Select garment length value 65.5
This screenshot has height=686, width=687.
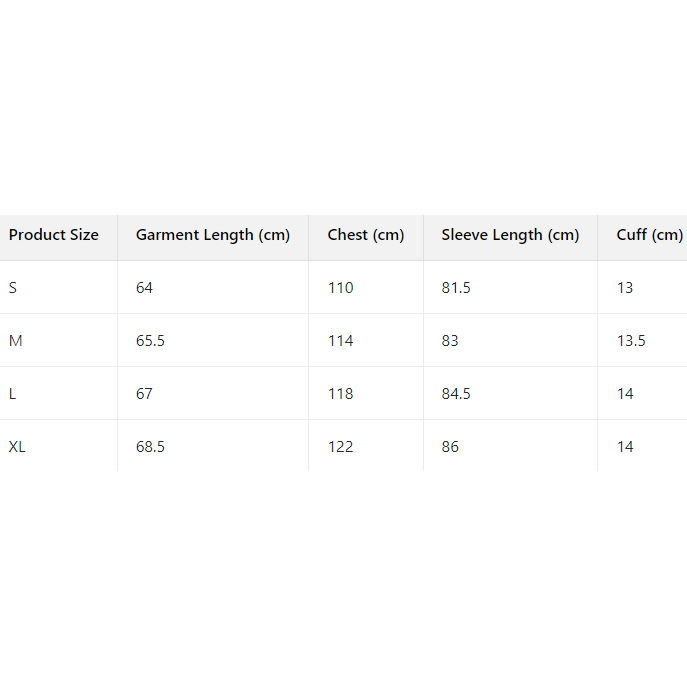click(x=150, y=341)
